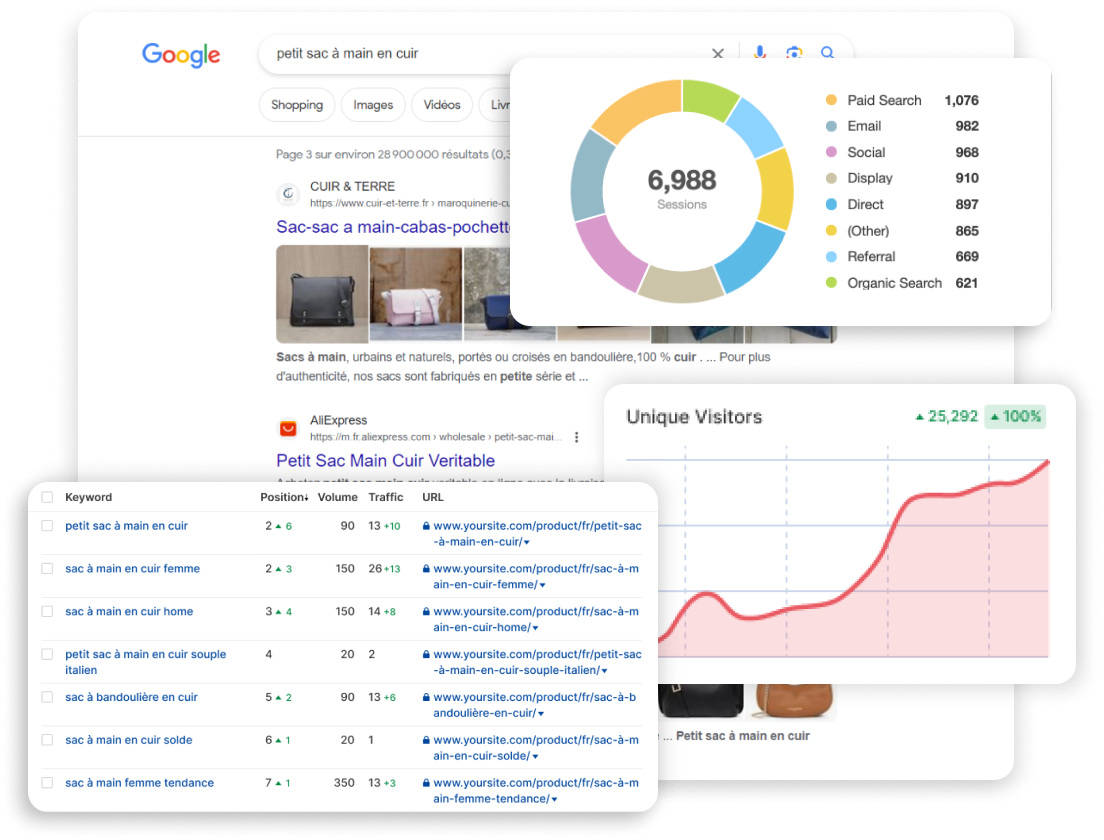Sort by the Position column header
The image size is (1104, 840).
pyautogui.click(x=283, y=497)
